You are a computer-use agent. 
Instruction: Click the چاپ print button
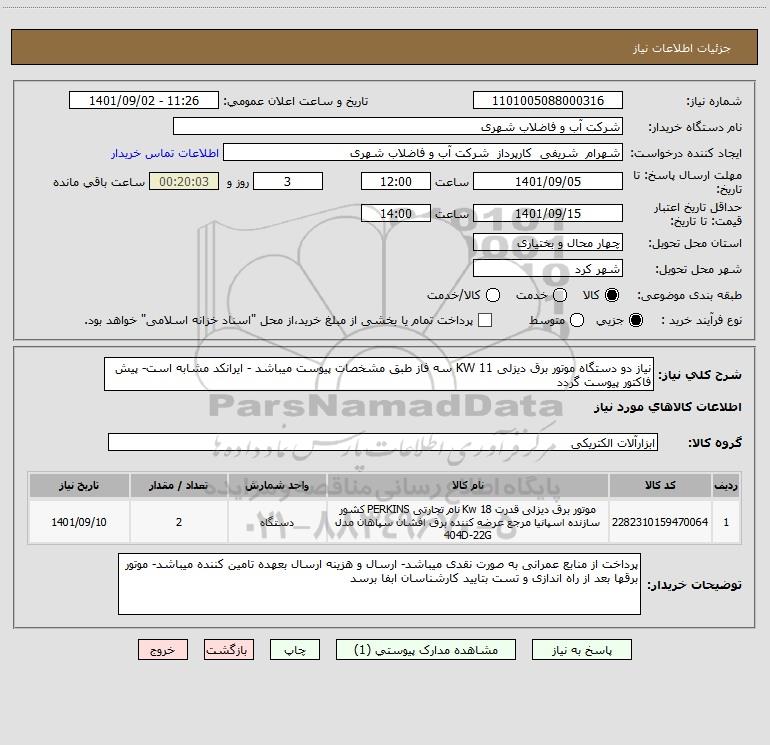click(295, 650)
